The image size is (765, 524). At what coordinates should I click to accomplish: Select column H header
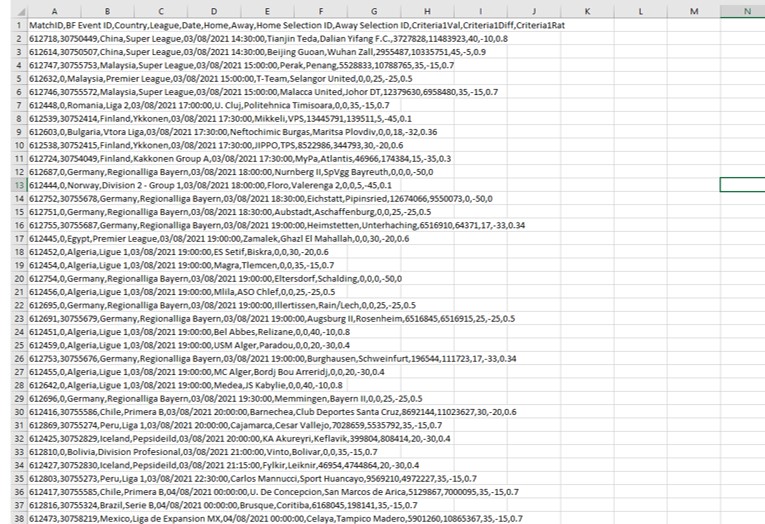click(x=427, y=11)
